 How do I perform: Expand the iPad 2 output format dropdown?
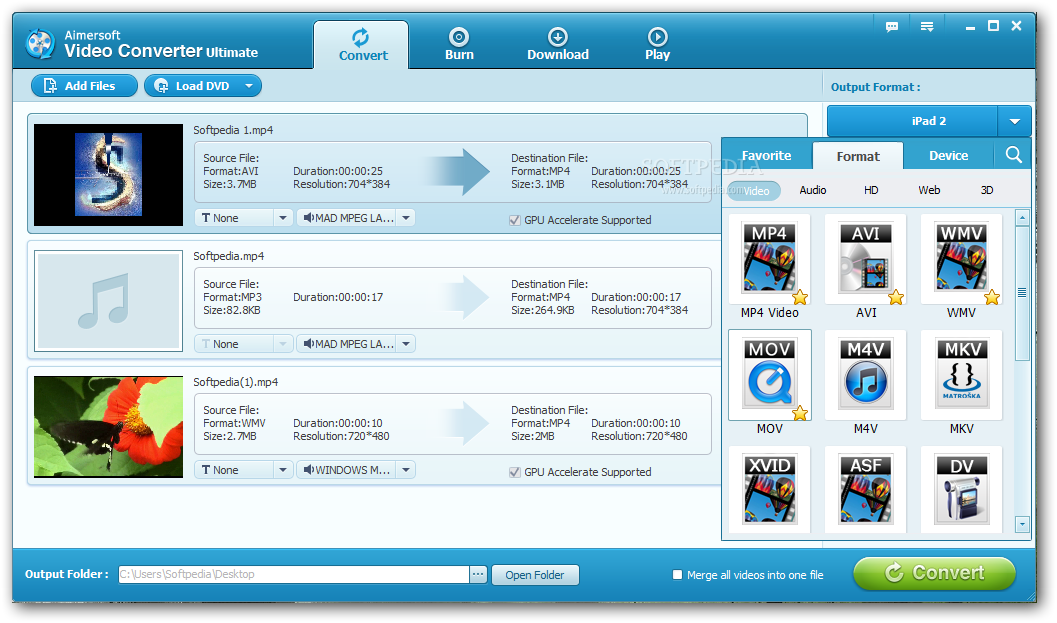[1015, 121]
